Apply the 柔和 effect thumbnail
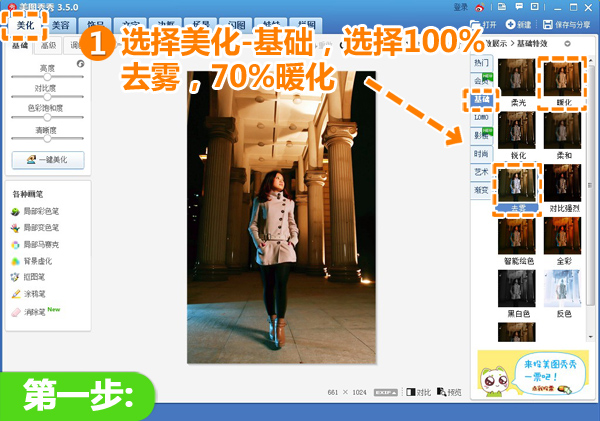The image size is (600, 421). (x=562, y=130)
